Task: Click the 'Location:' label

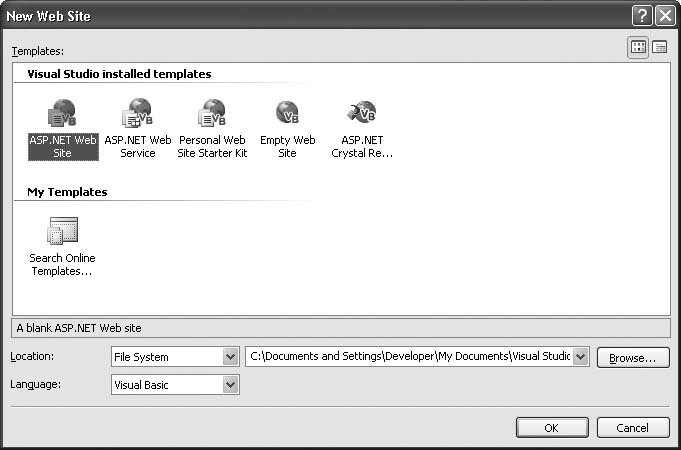Action: (32, 356)
